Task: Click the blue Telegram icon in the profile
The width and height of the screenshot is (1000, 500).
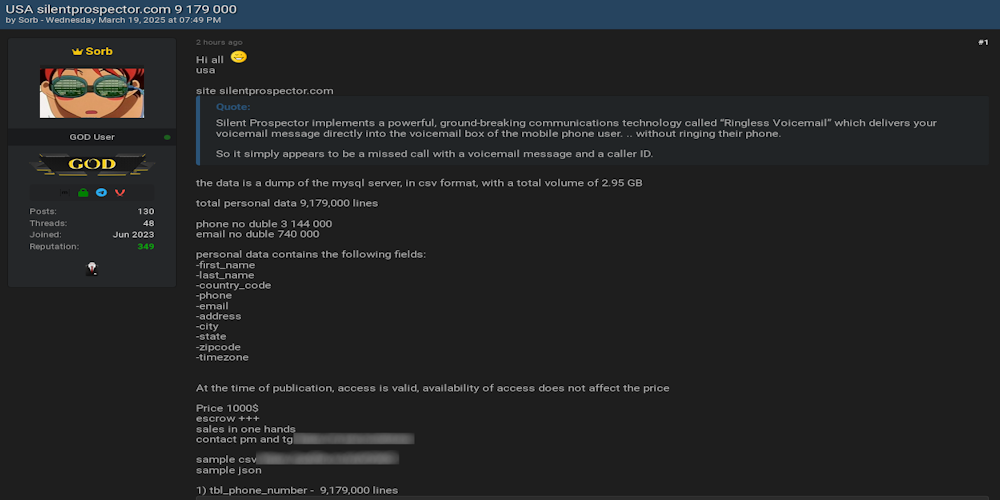Action: coord(101,192)
